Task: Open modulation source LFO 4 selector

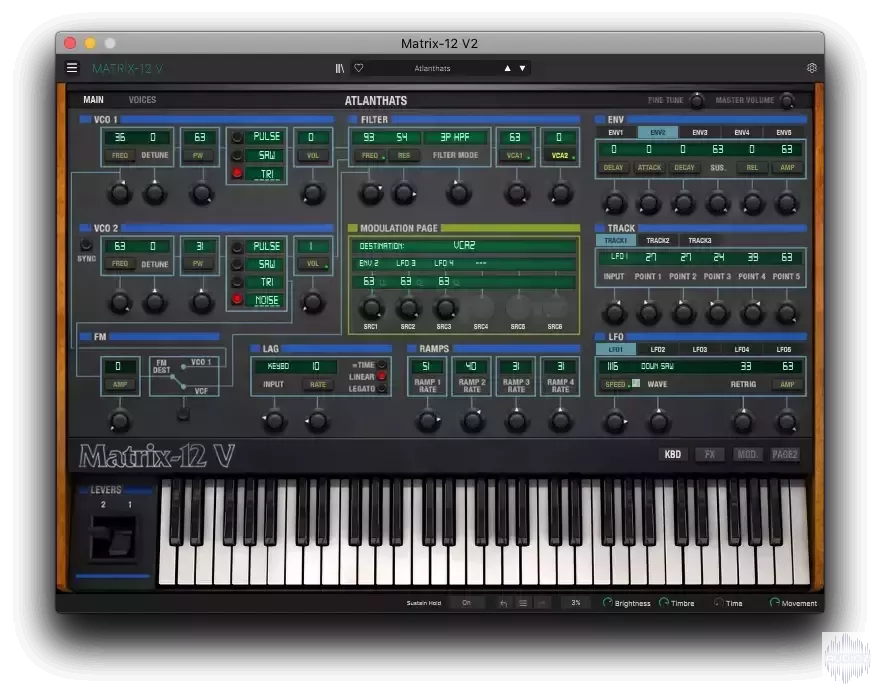Action: coord(443,263)
